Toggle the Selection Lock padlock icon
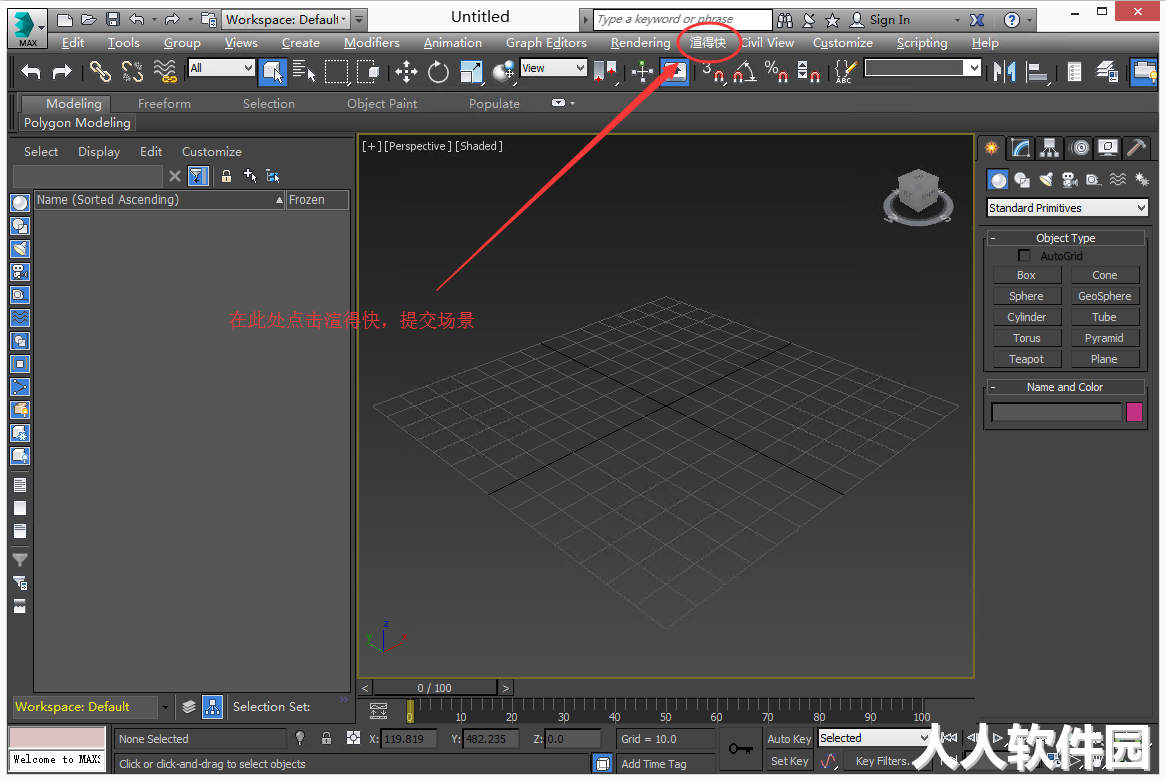The width and height of the screenshot is (1166, 781). tap(326, 739)
